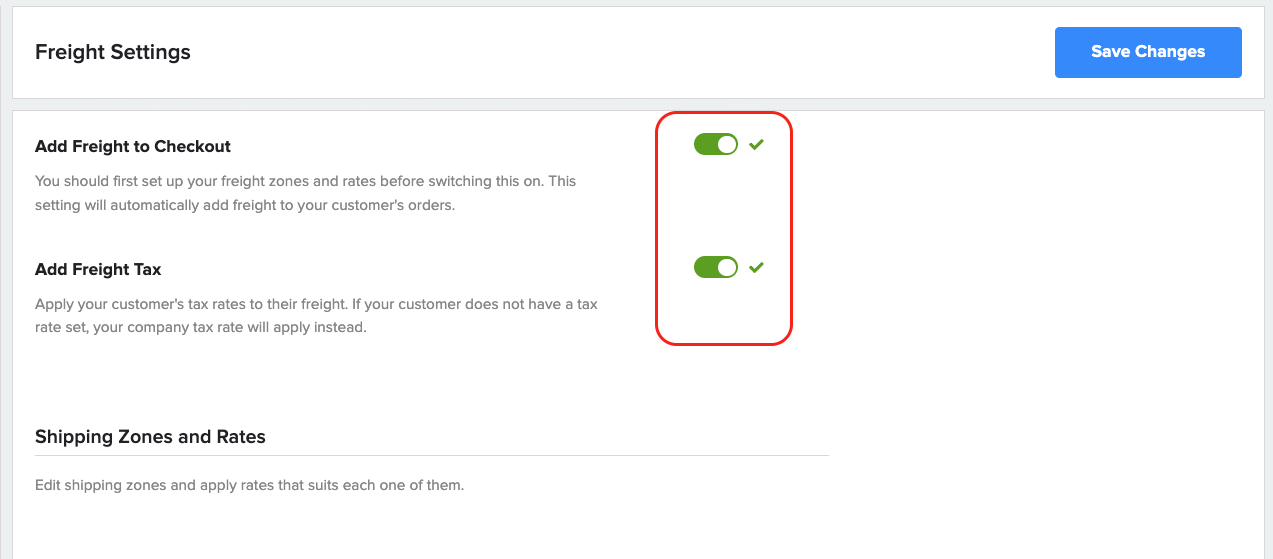Click the Add Freight to Checkout label

(x=133, y=146)
